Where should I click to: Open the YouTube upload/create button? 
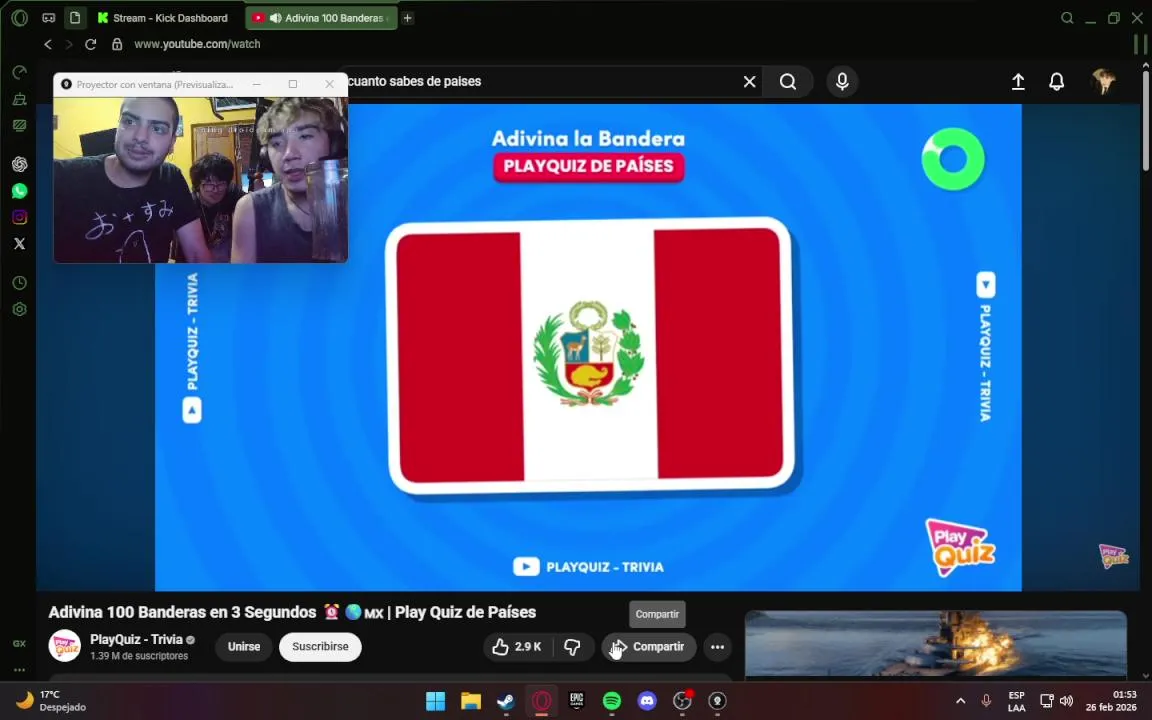1018,82
